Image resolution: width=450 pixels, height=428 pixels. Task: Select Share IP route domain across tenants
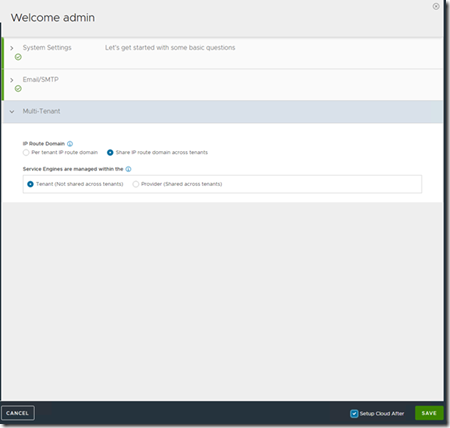point(110,153)
